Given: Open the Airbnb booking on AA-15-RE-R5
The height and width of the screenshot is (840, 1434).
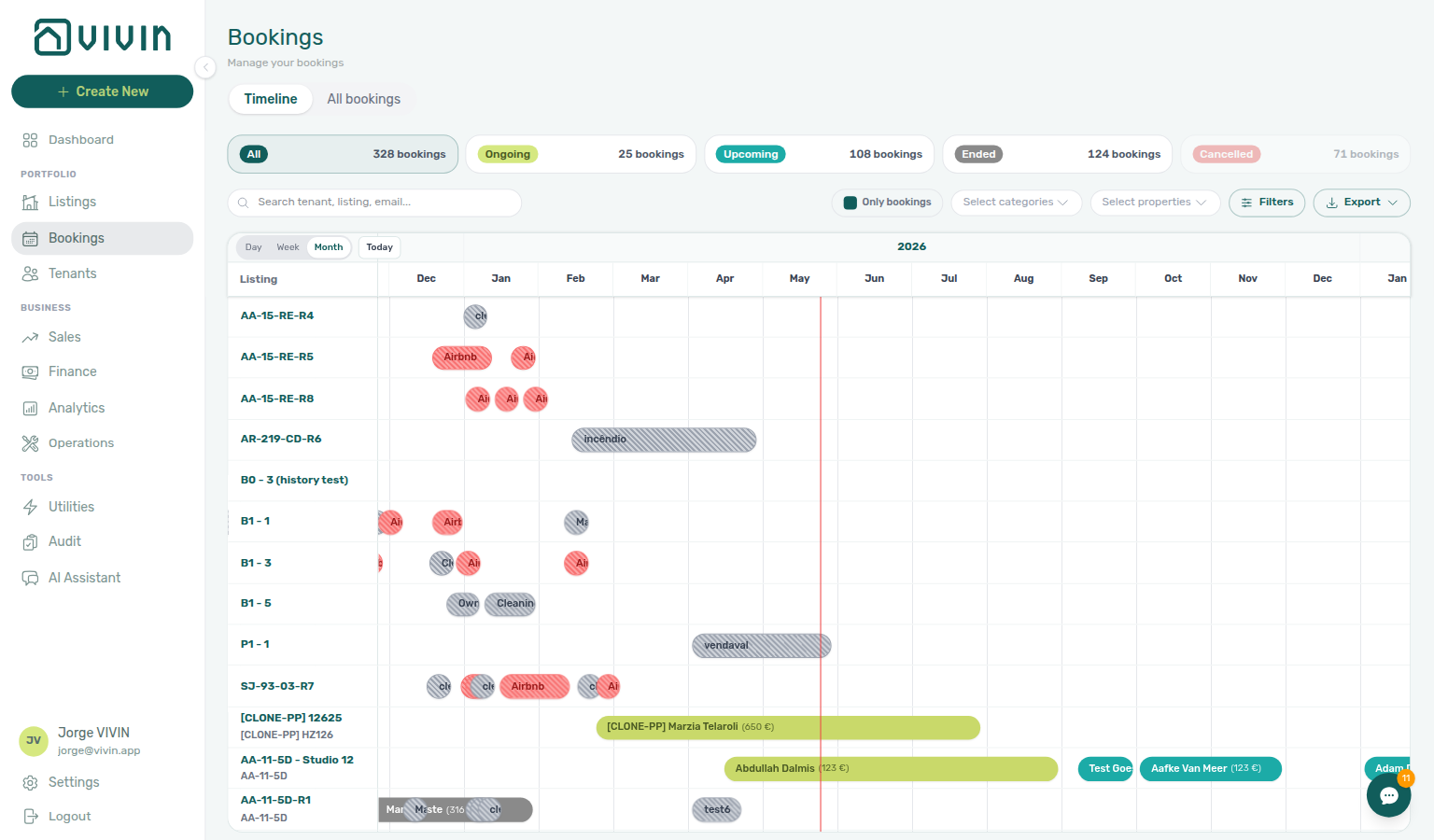Looking at the screenshot, I should tap(461, 357).
